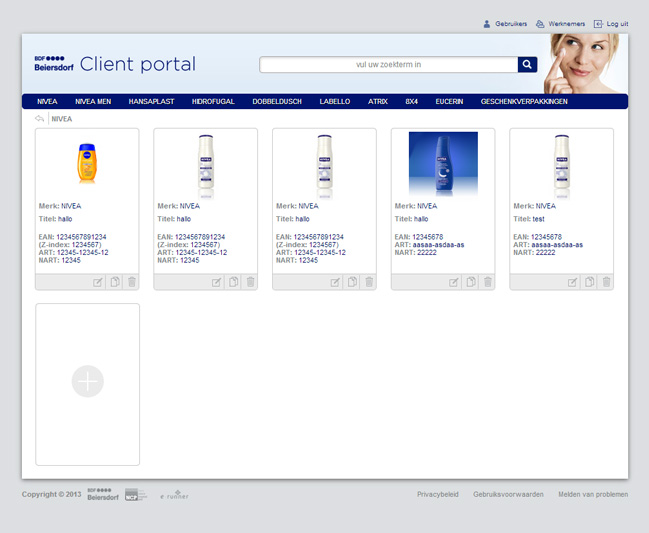The width and height of the screenshot is (649, 533).
Task: Edit the product titled test
Action: coord(572,282)
